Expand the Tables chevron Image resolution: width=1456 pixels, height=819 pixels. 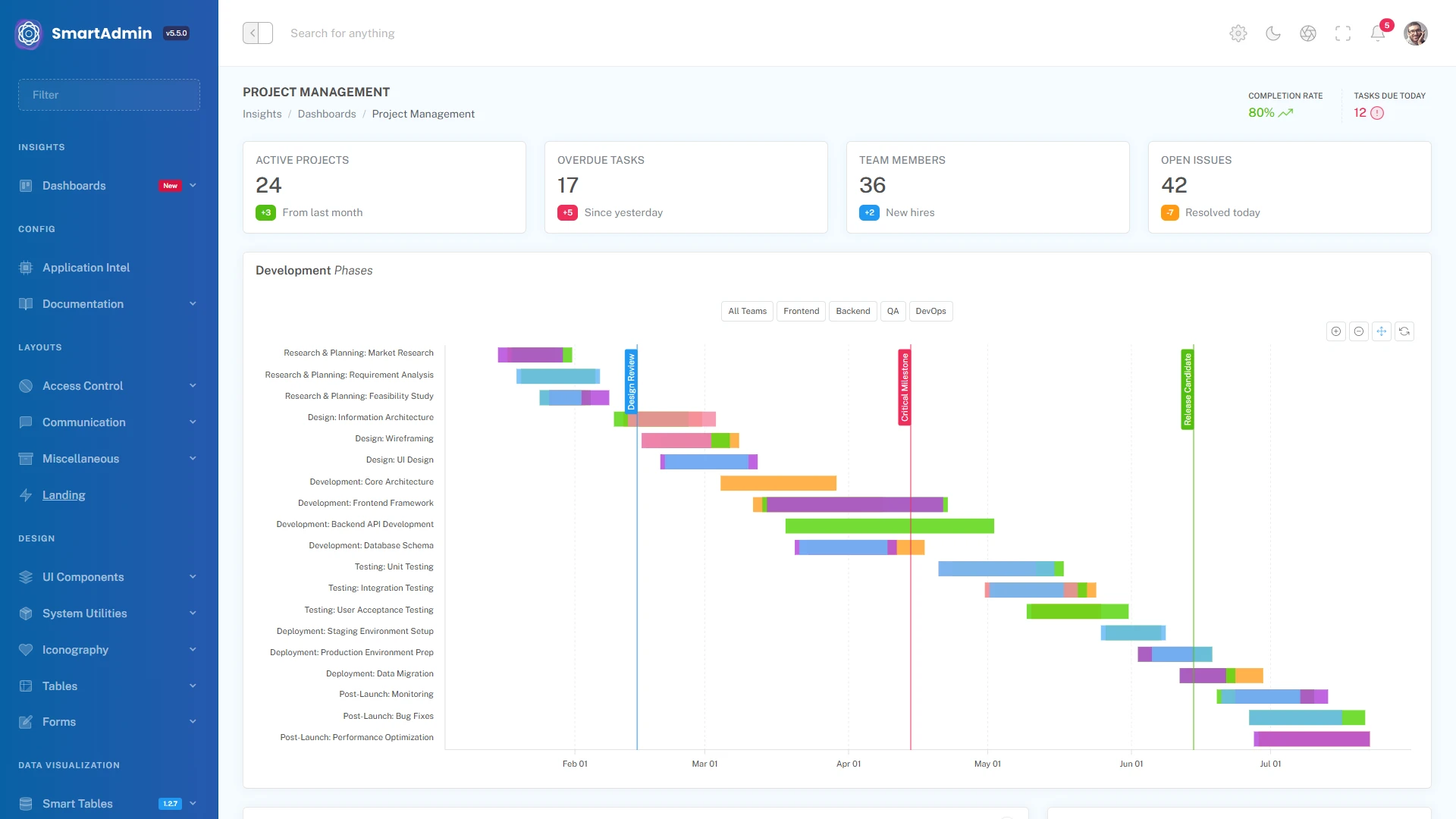click(193, 686)
